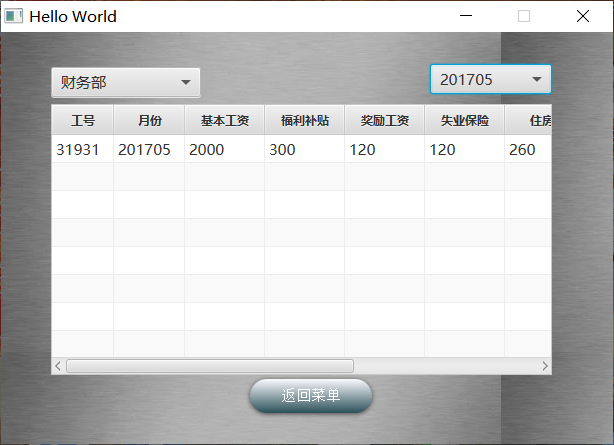Sort by the 月份 column header
Image resolution: width=614 pixels, height=445 pixels.
[149, 121]
